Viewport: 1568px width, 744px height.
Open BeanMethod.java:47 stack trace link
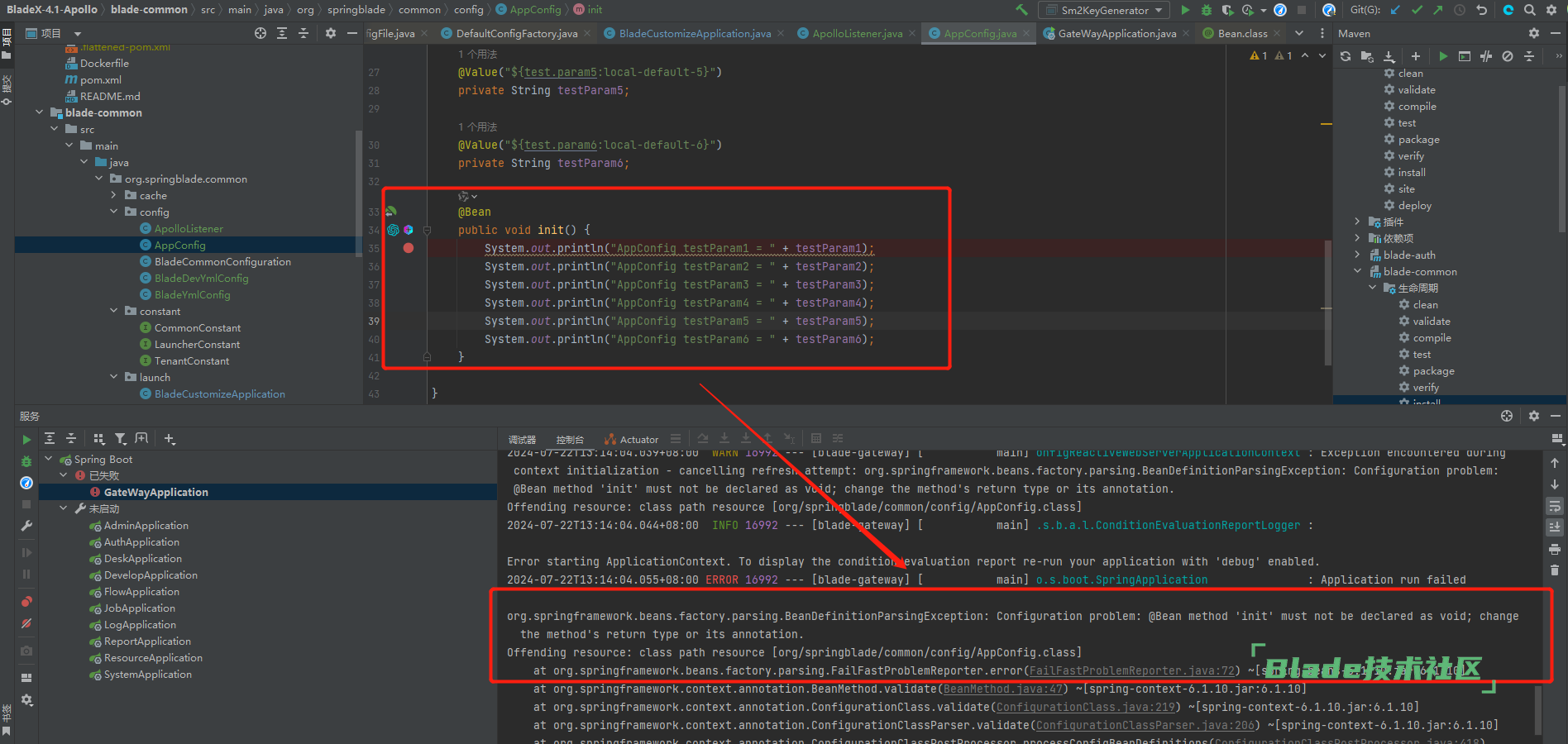1003,689
